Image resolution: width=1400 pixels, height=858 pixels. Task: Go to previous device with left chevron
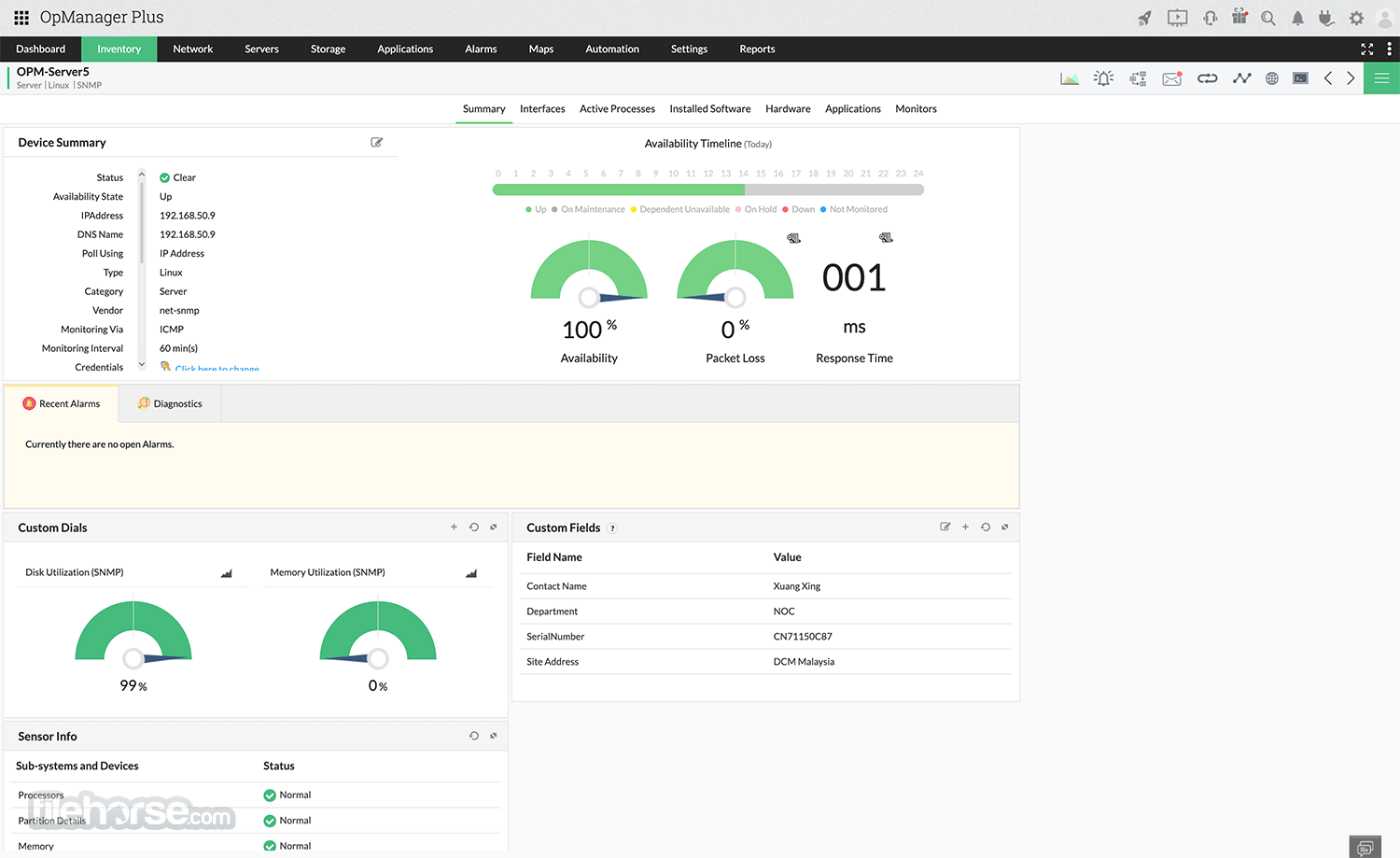click(1328, 78)
